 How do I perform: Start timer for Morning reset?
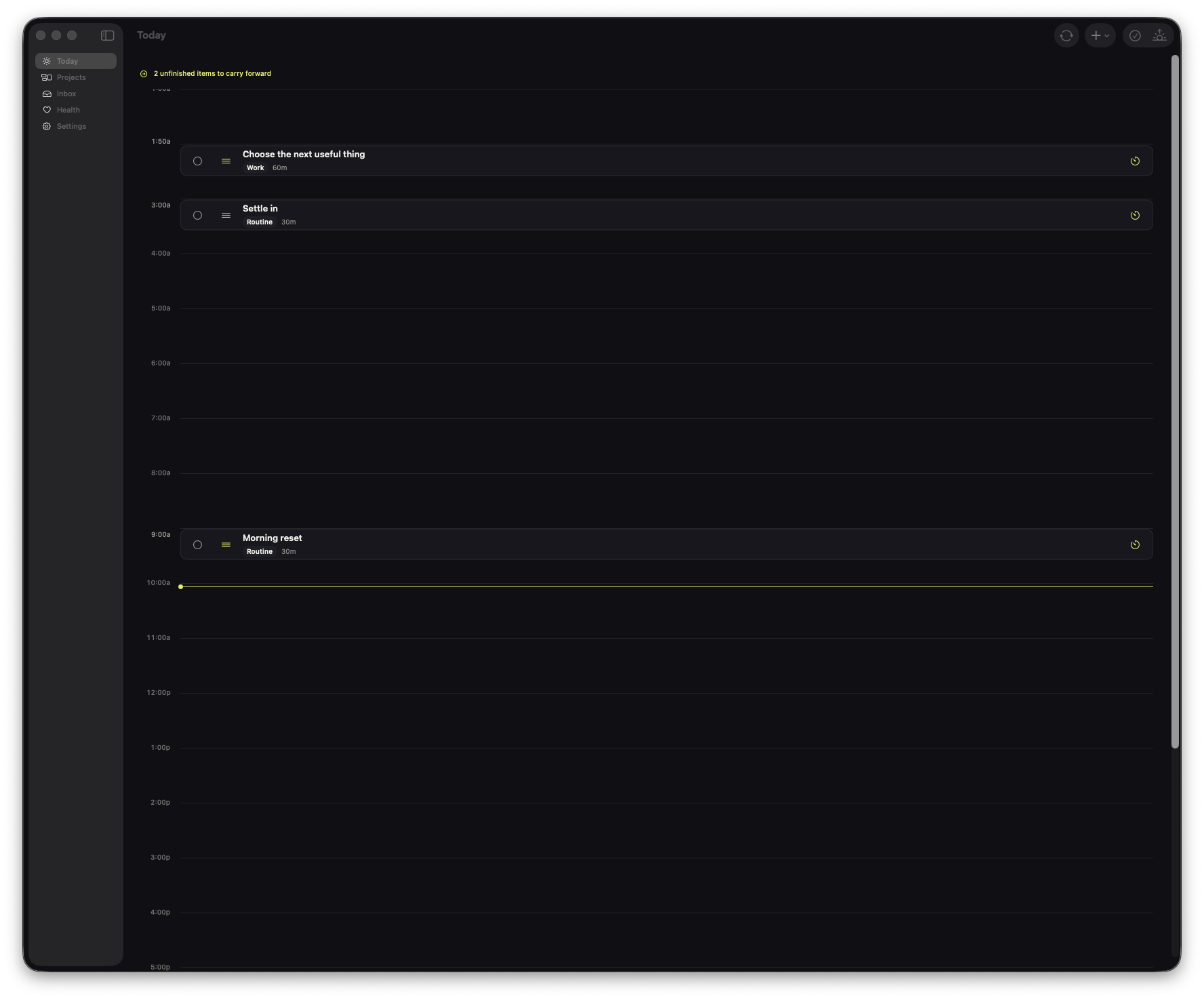[x=1135, y=545]
